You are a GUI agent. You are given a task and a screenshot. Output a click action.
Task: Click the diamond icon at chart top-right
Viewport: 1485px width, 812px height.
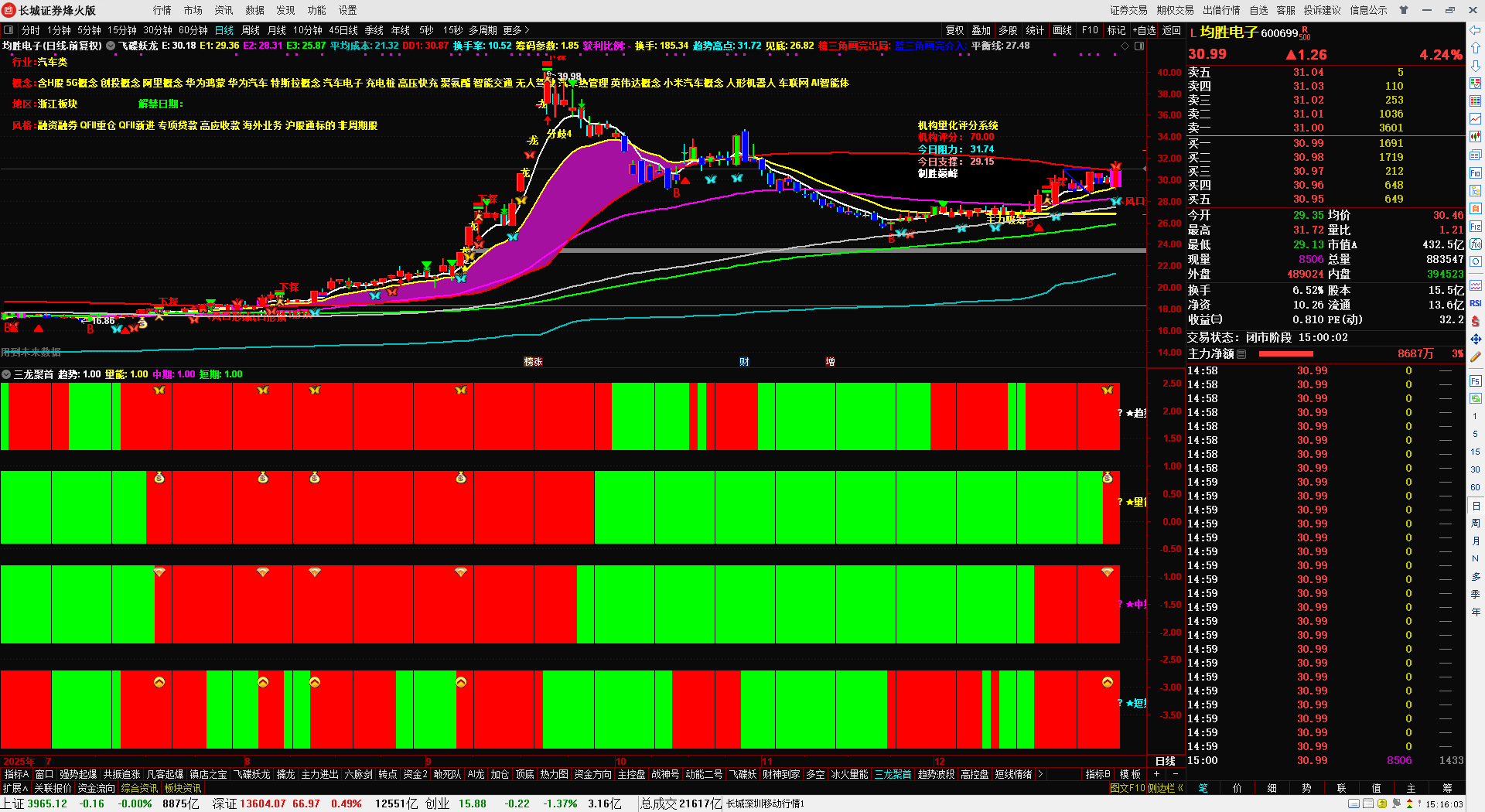1125,46
